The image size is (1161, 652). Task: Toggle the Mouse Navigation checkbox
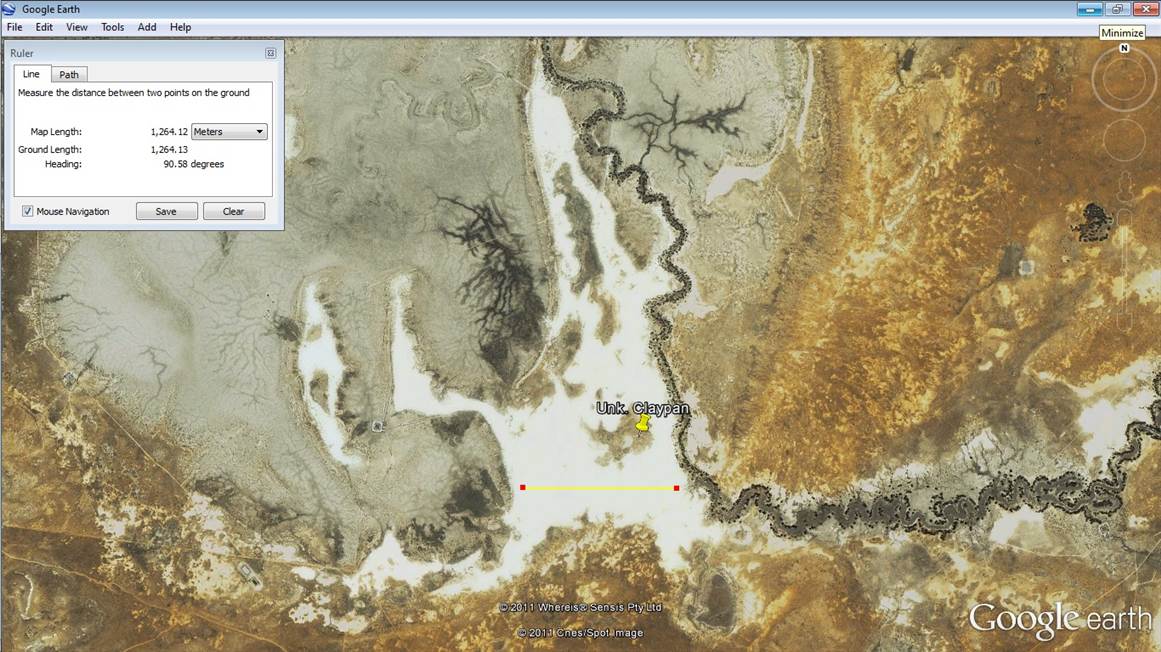pyautogui.click(x=27, y=210)
